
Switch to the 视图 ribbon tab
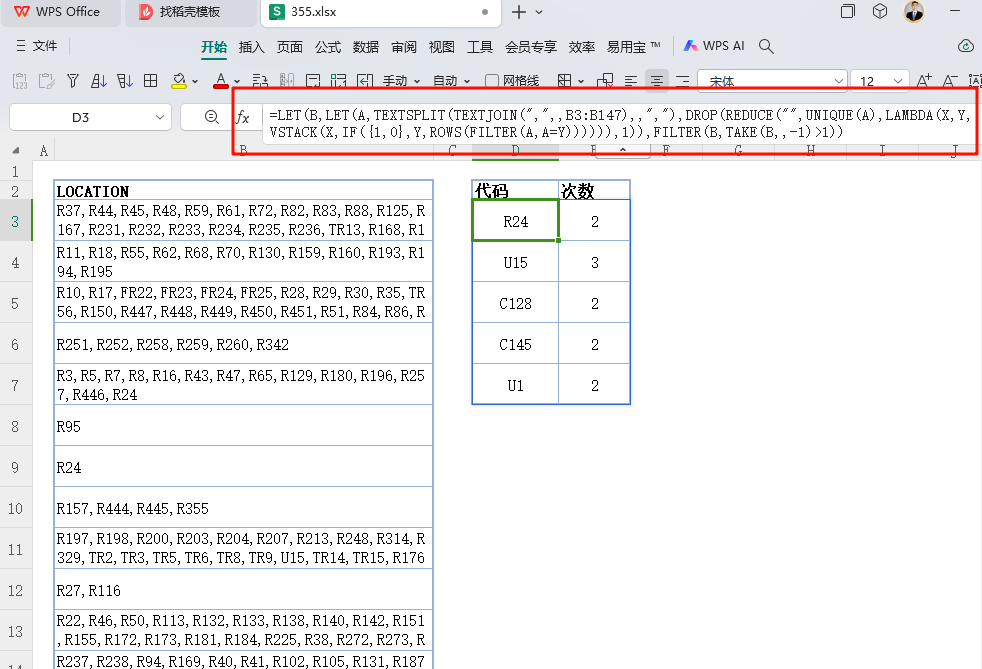tap(442, 47)
